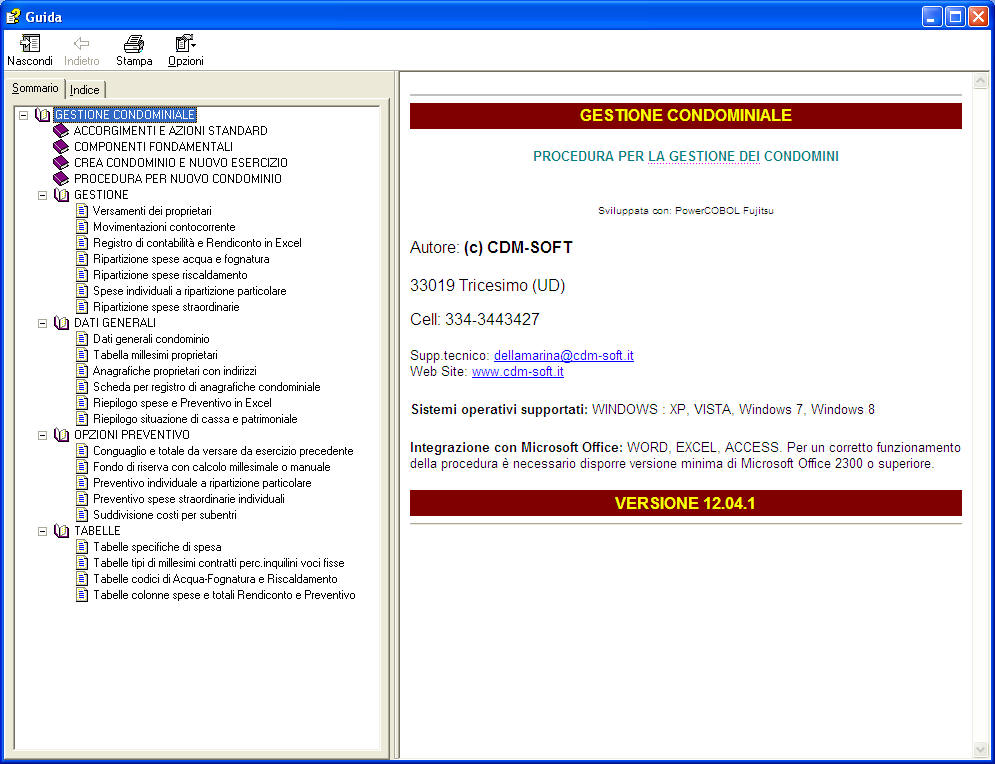Click the open book icon next to TABELLE

tap(62, 531)
